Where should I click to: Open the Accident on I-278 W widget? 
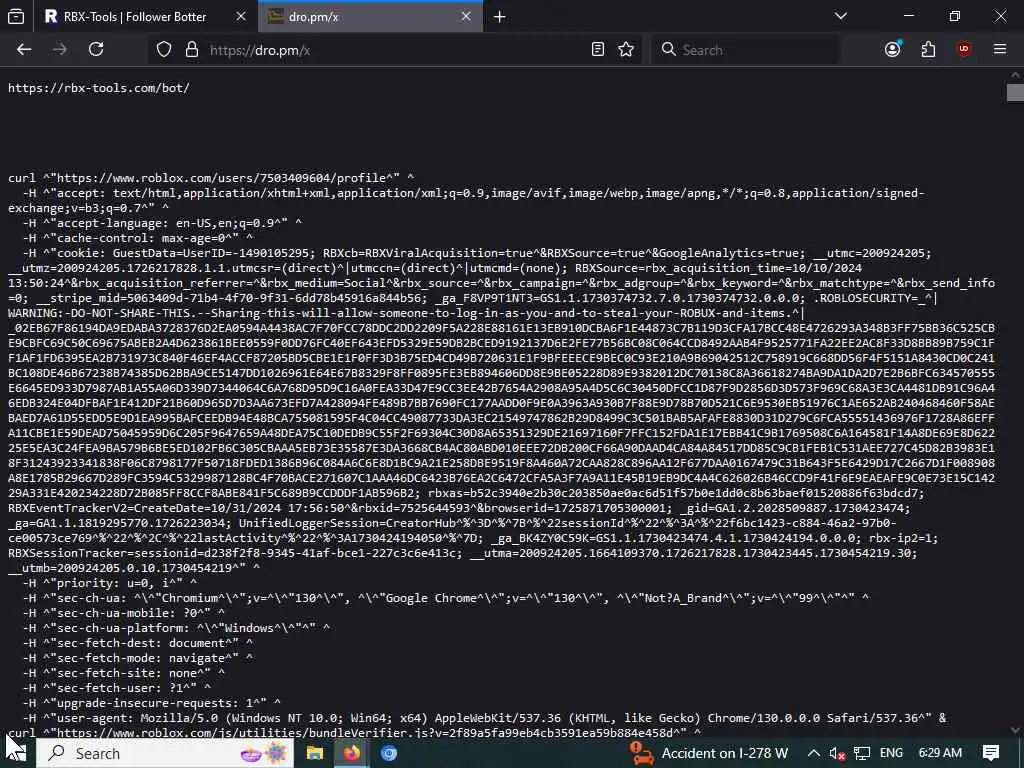[710, 754]
